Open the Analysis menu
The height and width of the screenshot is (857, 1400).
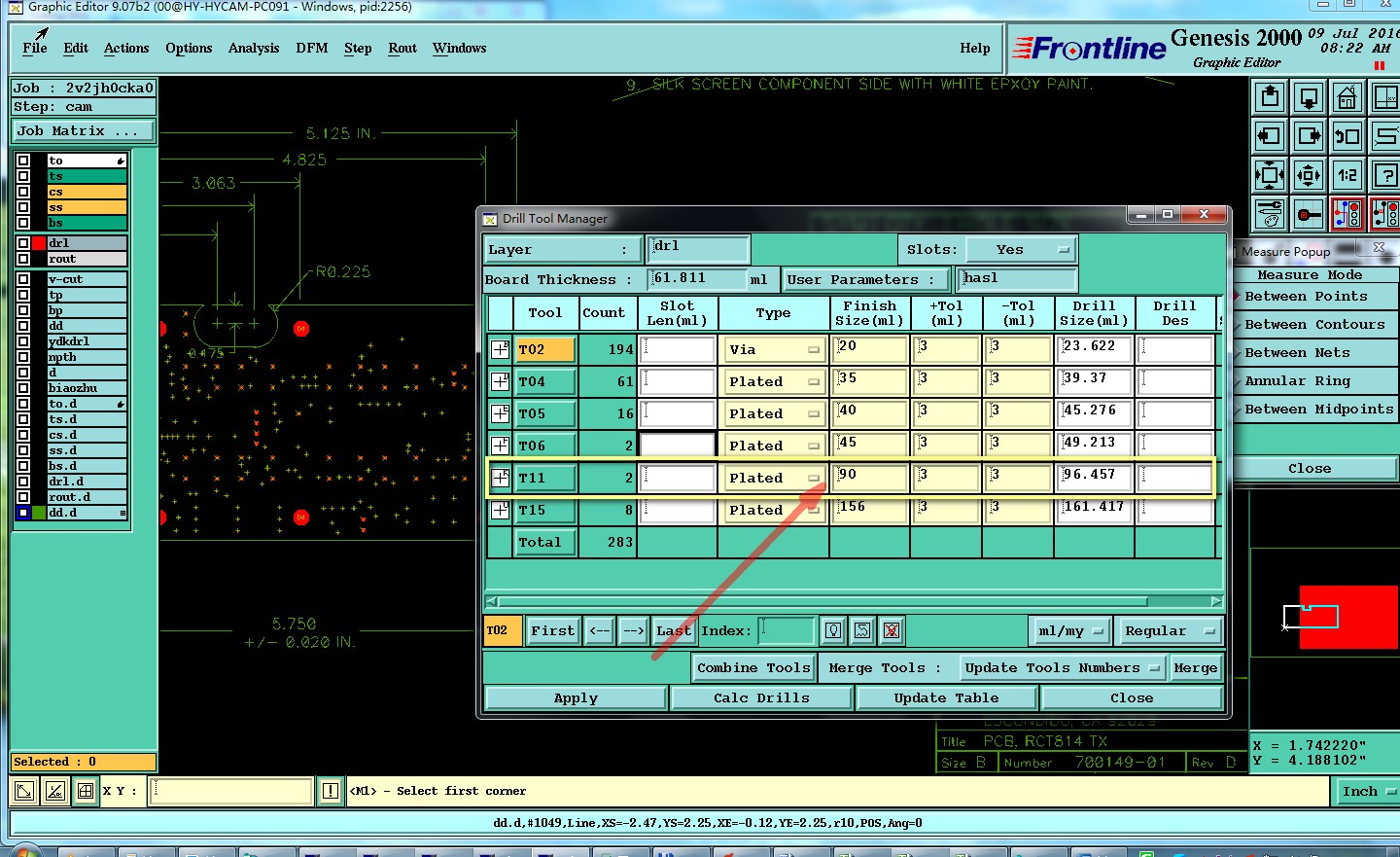[253, 48]
